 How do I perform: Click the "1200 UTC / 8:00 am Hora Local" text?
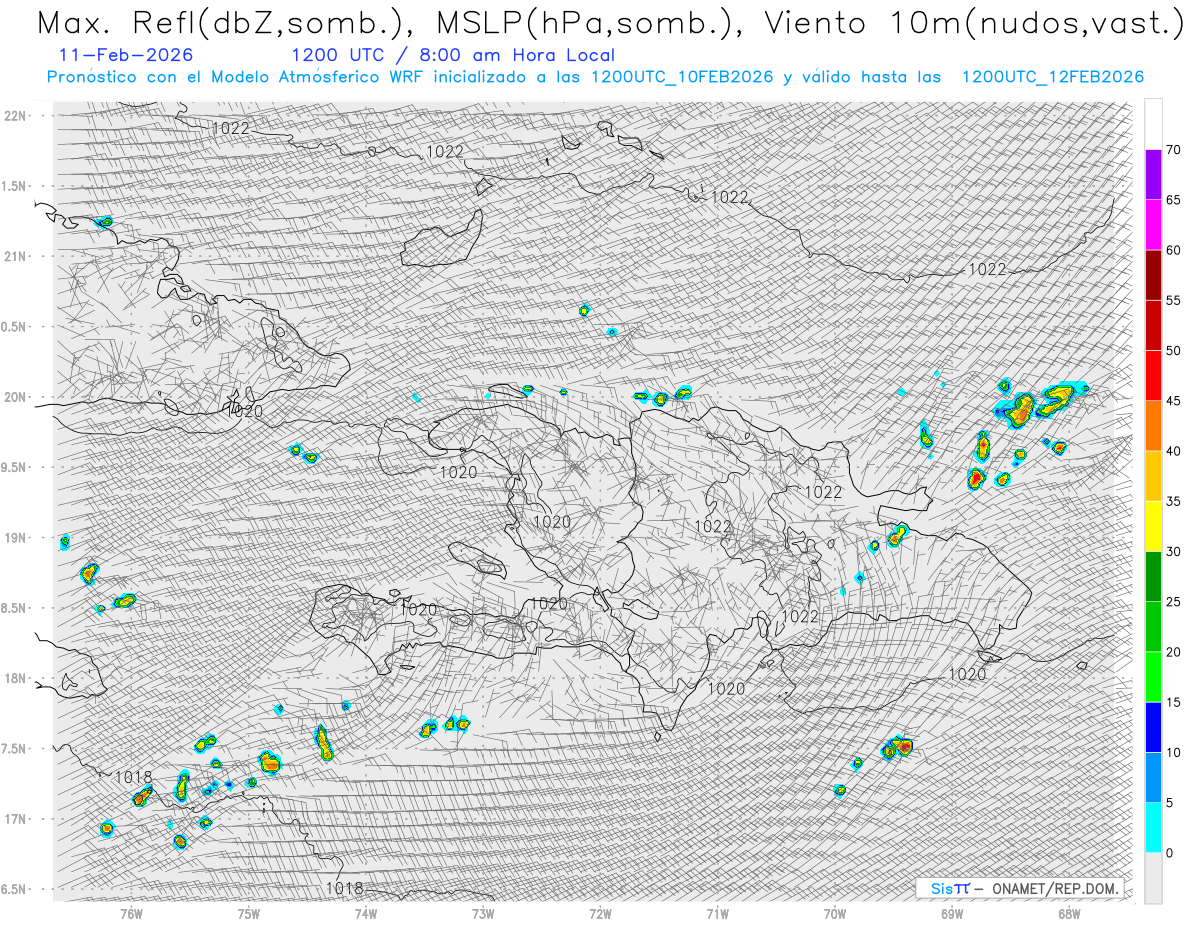[x=453, y=55]
